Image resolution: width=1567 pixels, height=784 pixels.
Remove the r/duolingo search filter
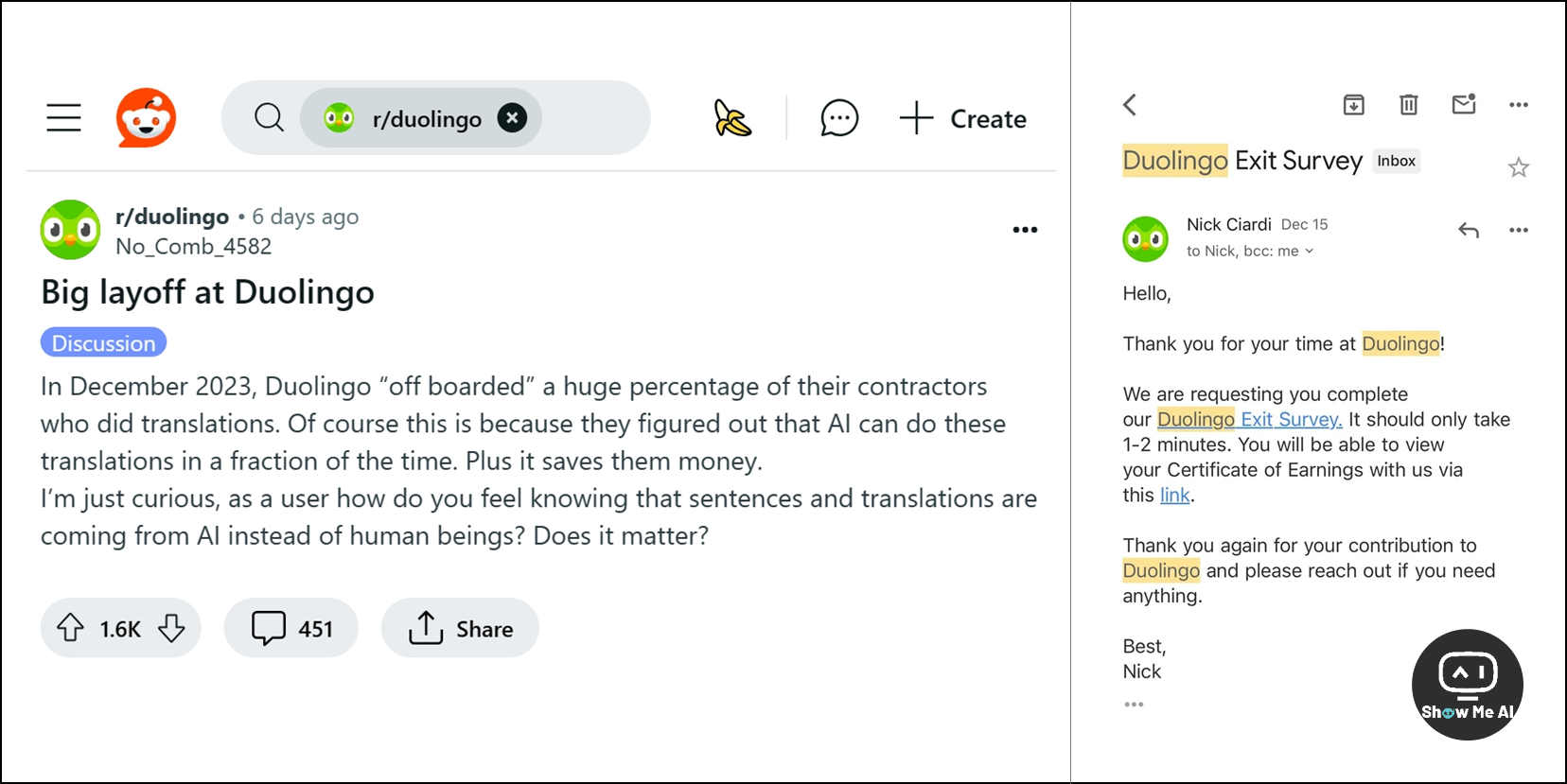512,117
